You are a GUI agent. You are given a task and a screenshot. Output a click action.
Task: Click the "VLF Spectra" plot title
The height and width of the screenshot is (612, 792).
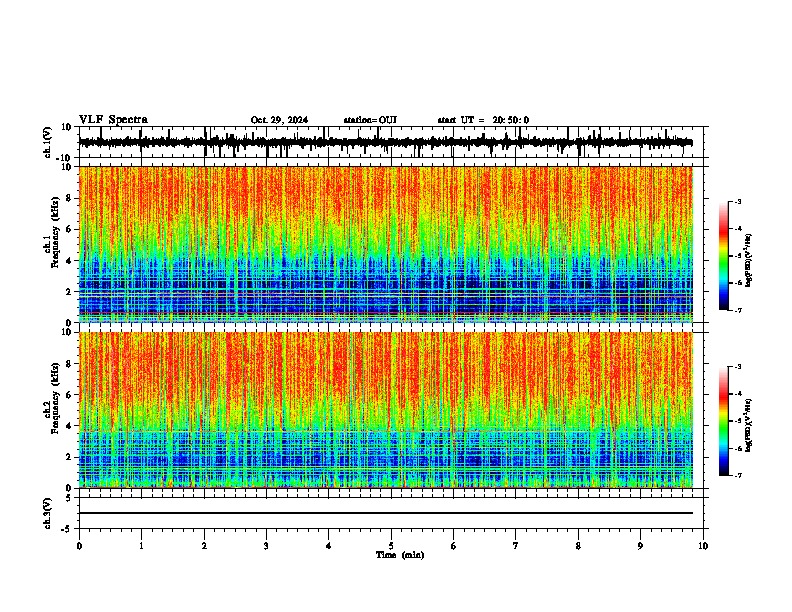[113, 120]
